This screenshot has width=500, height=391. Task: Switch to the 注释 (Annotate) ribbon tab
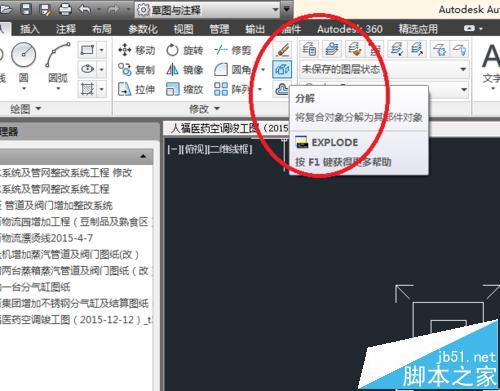[66, 29]
